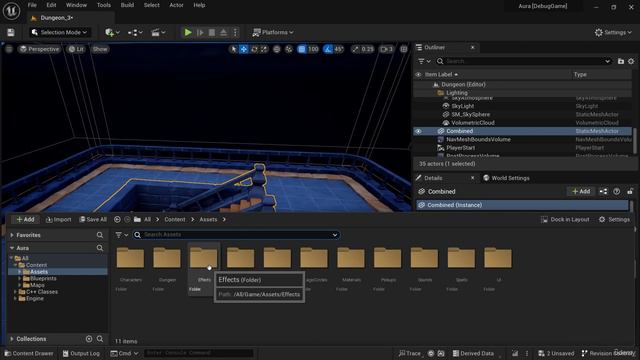Click the Perspective viewport mode button
640x360 pixels.
(39, 49)
